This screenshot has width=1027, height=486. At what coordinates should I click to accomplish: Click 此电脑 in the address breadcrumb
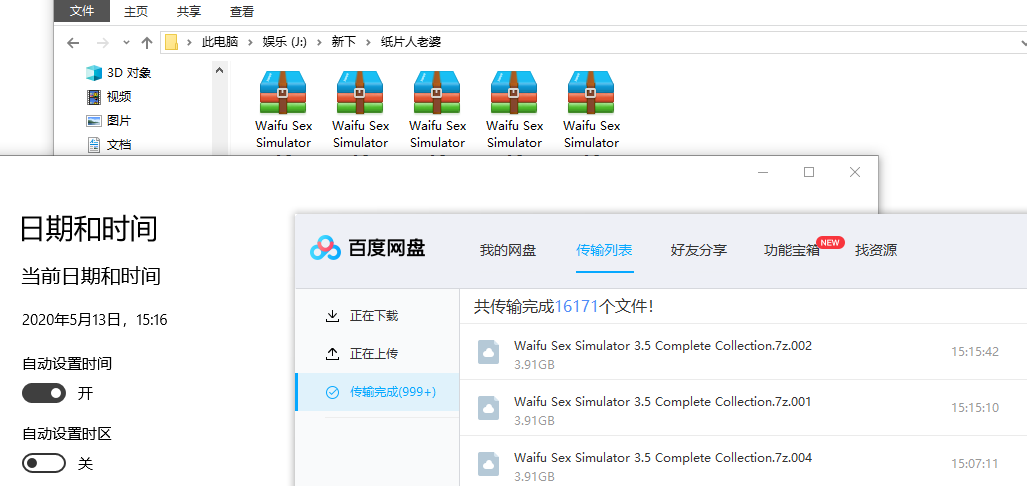[x=219, y=43]
